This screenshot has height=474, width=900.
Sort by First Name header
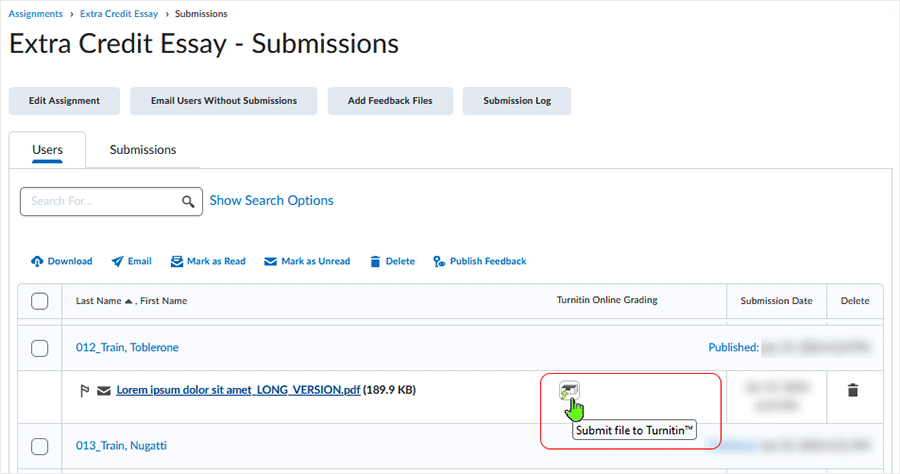164,301
